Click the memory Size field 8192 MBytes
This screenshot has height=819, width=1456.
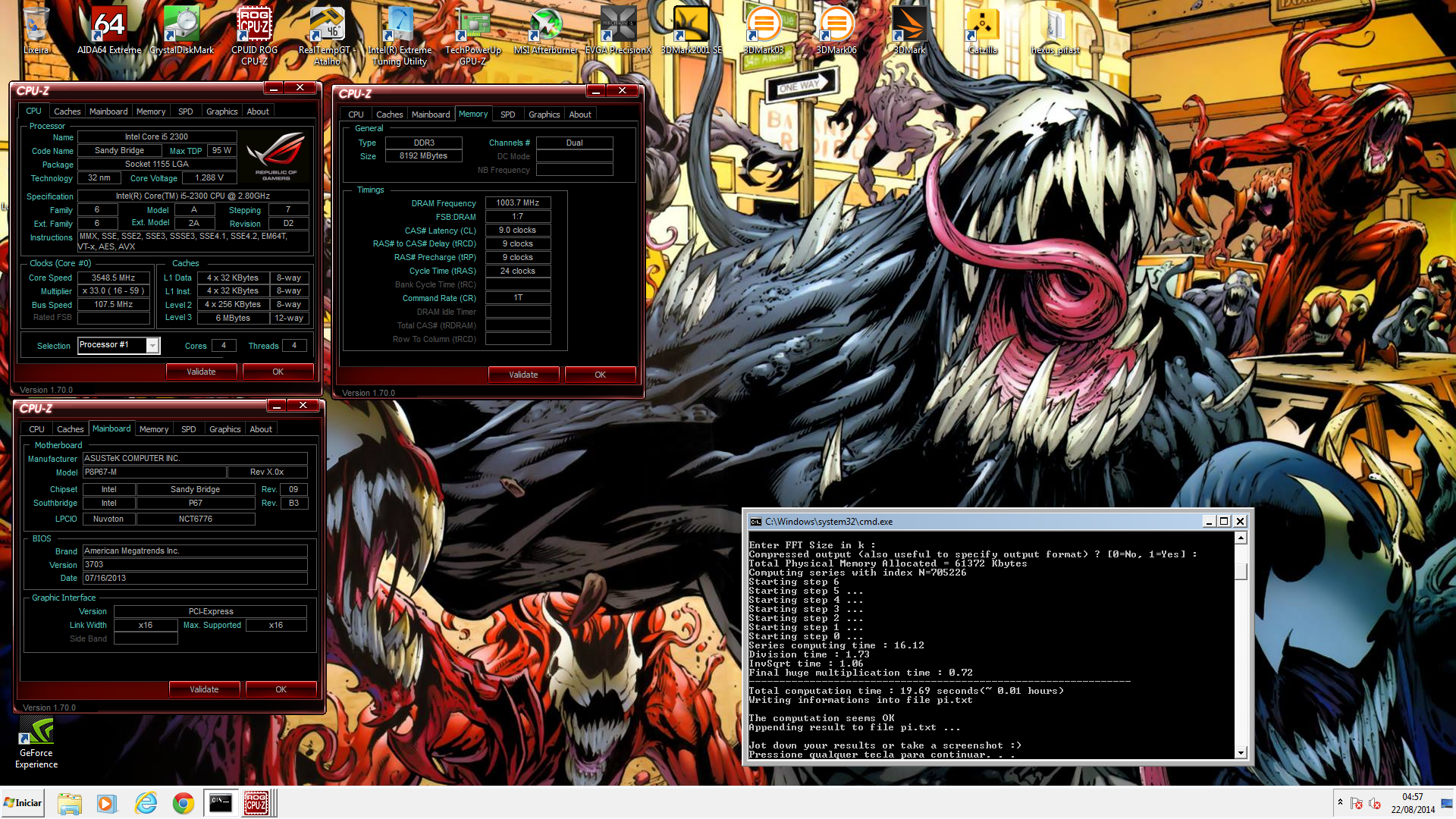tap(424, 155)
